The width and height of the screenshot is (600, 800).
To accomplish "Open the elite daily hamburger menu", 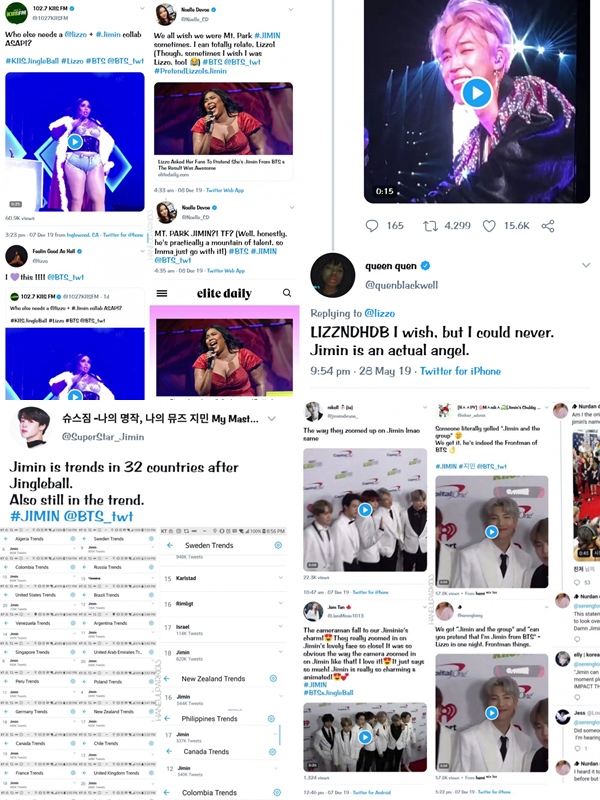I will [x=162, y=293].
